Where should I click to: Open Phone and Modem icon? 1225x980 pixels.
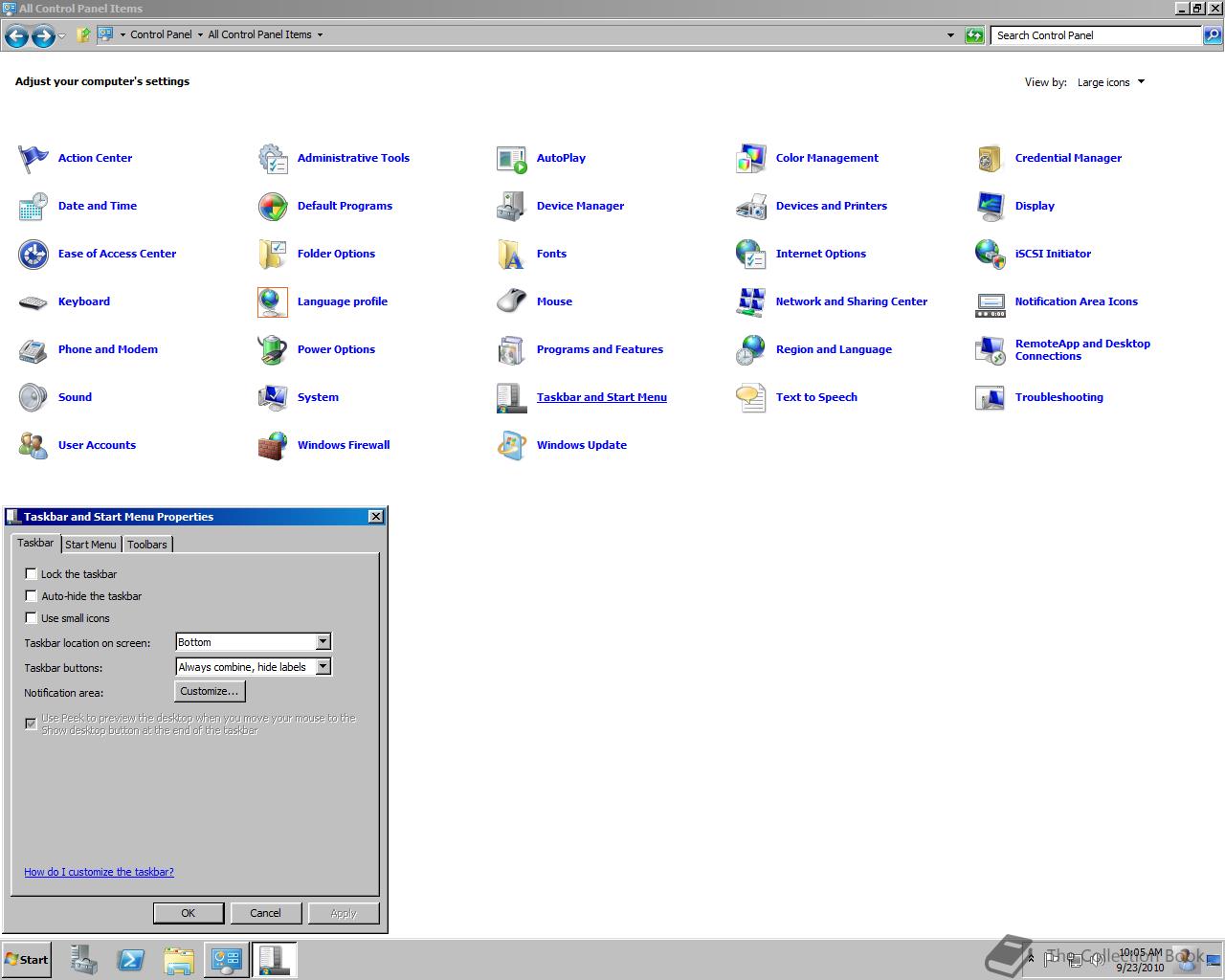click(x=33, y=349)
